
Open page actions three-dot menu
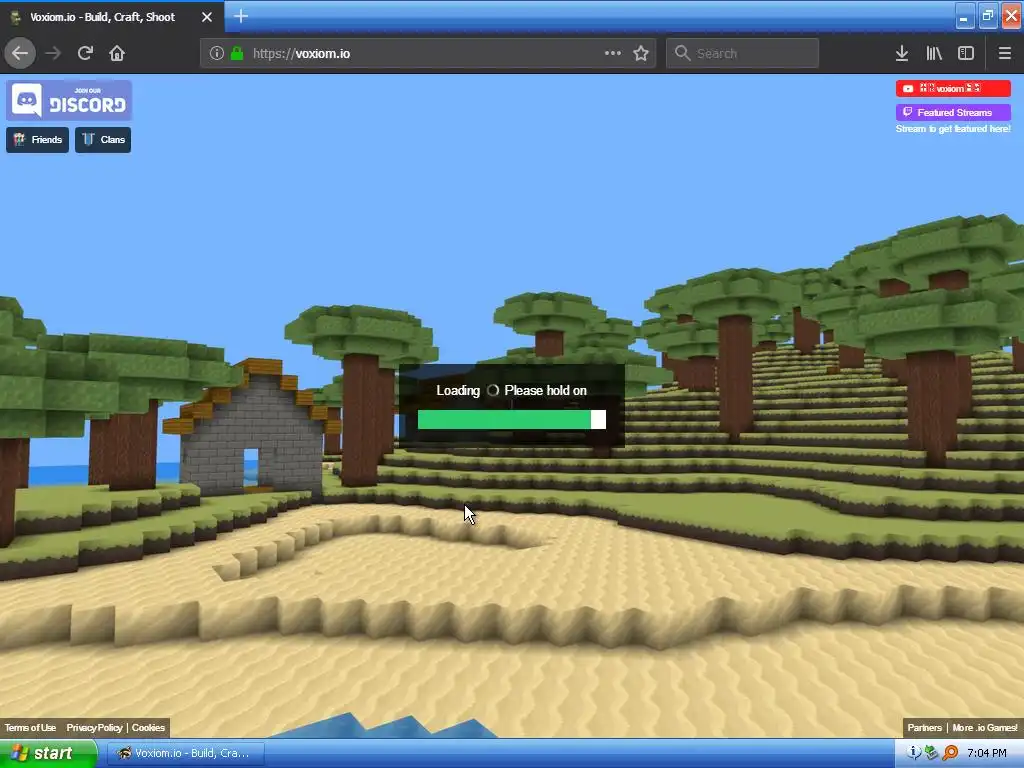coord(613,53)
